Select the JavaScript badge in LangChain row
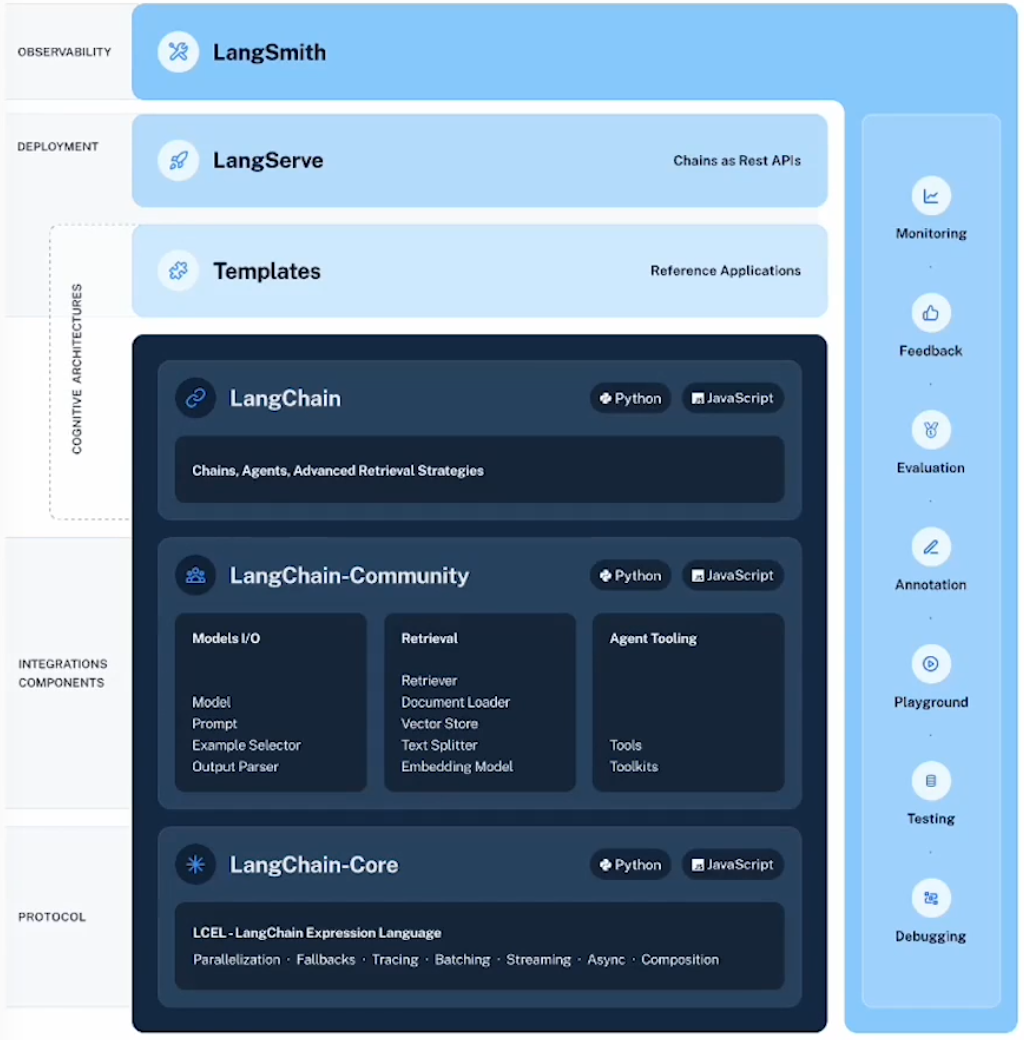This screenshot has height=1040, width=1024. [733, 398]
